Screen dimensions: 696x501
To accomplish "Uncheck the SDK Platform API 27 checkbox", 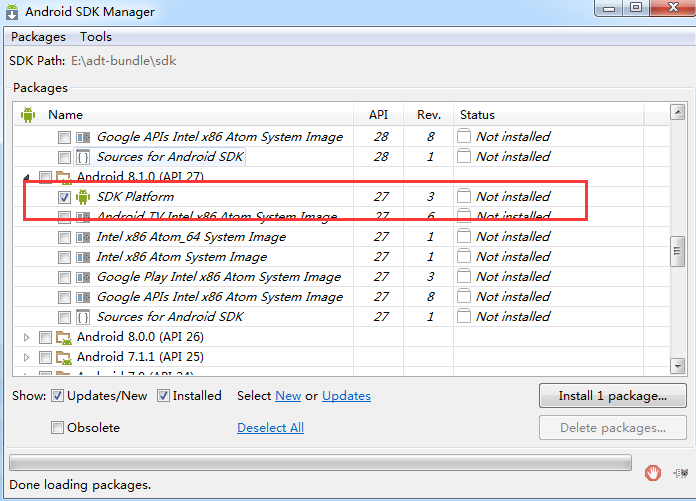I will point(64,197).
